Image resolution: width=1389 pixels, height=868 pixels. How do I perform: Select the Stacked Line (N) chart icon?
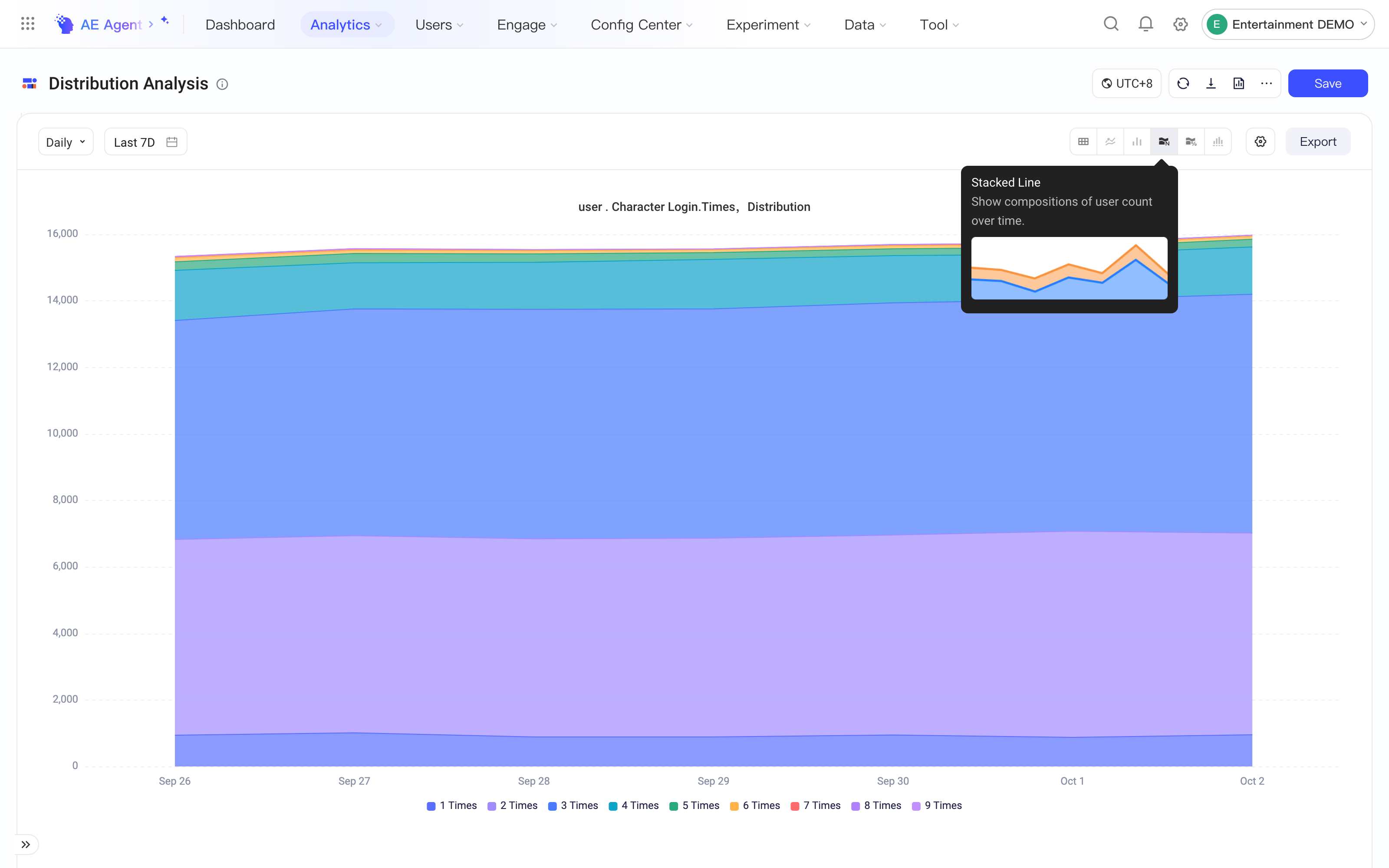coord(1164,142)
